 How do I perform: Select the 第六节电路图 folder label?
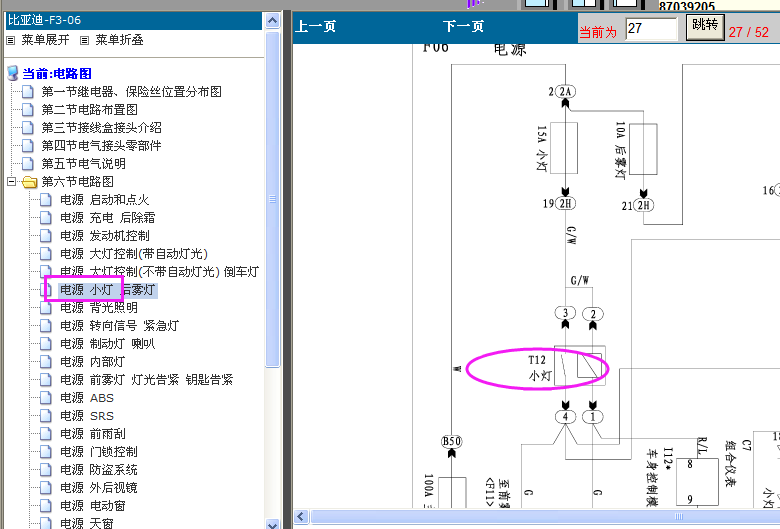[x=78, y=182]
